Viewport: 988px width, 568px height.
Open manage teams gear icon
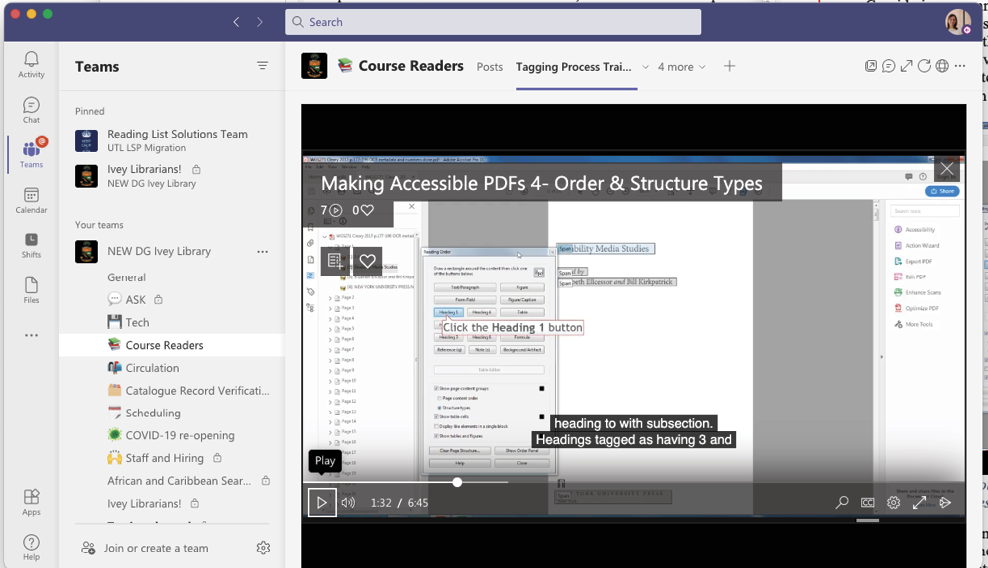click(263, 548)
